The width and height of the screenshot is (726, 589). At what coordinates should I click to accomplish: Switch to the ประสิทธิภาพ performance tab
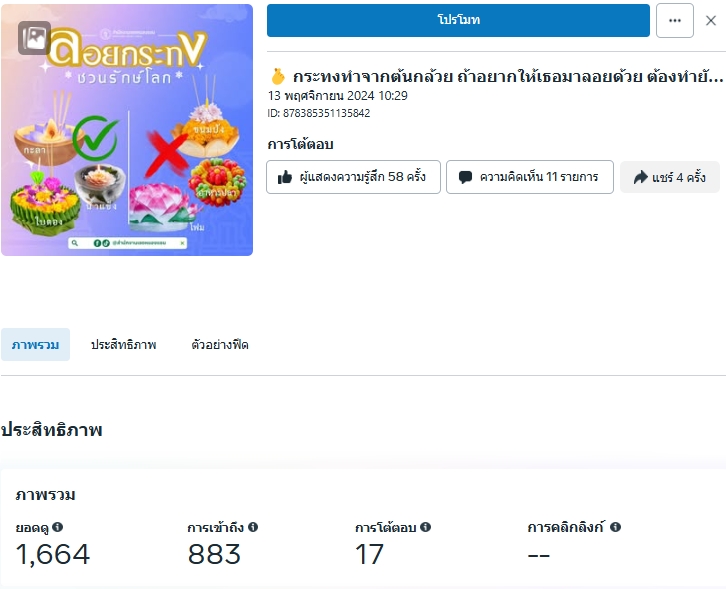[123, 345]
